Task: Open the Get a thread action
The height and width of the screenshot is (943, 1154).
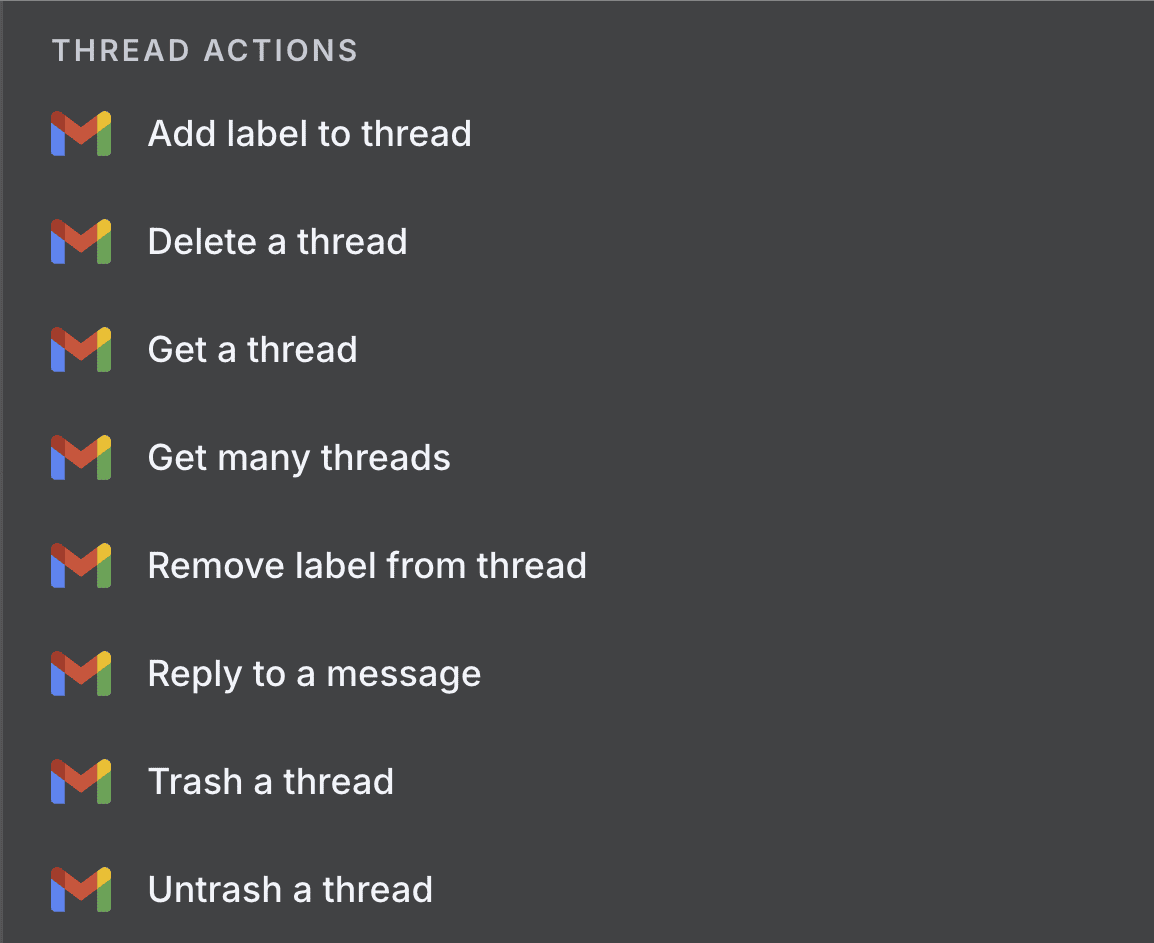Action: [x=252, y=349]
